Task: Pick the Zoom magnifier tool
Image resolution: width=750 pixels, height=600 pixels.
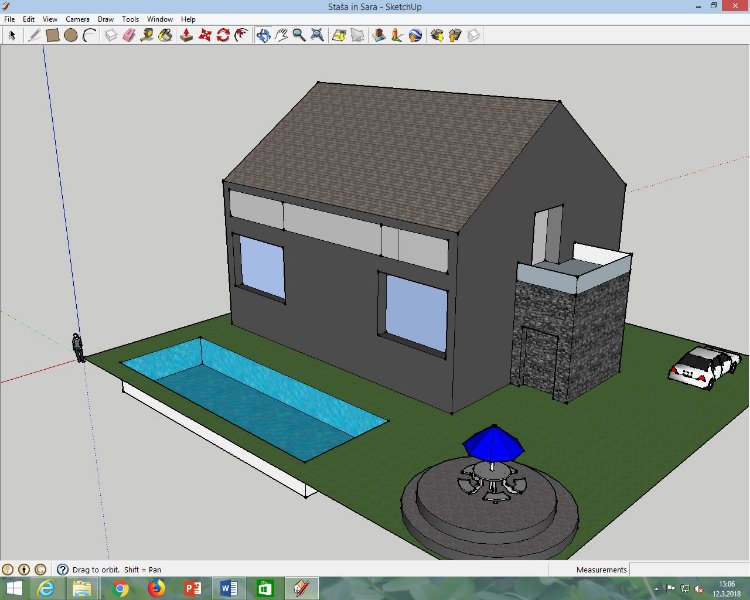Action: click(x=299, y=35)
